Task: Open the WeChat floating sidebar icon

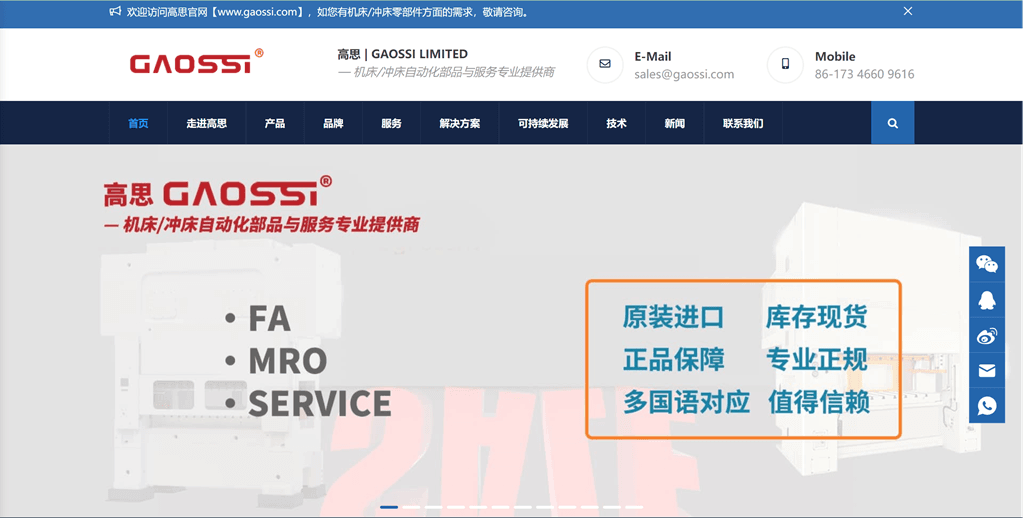Action: click(x=987, y=264)
